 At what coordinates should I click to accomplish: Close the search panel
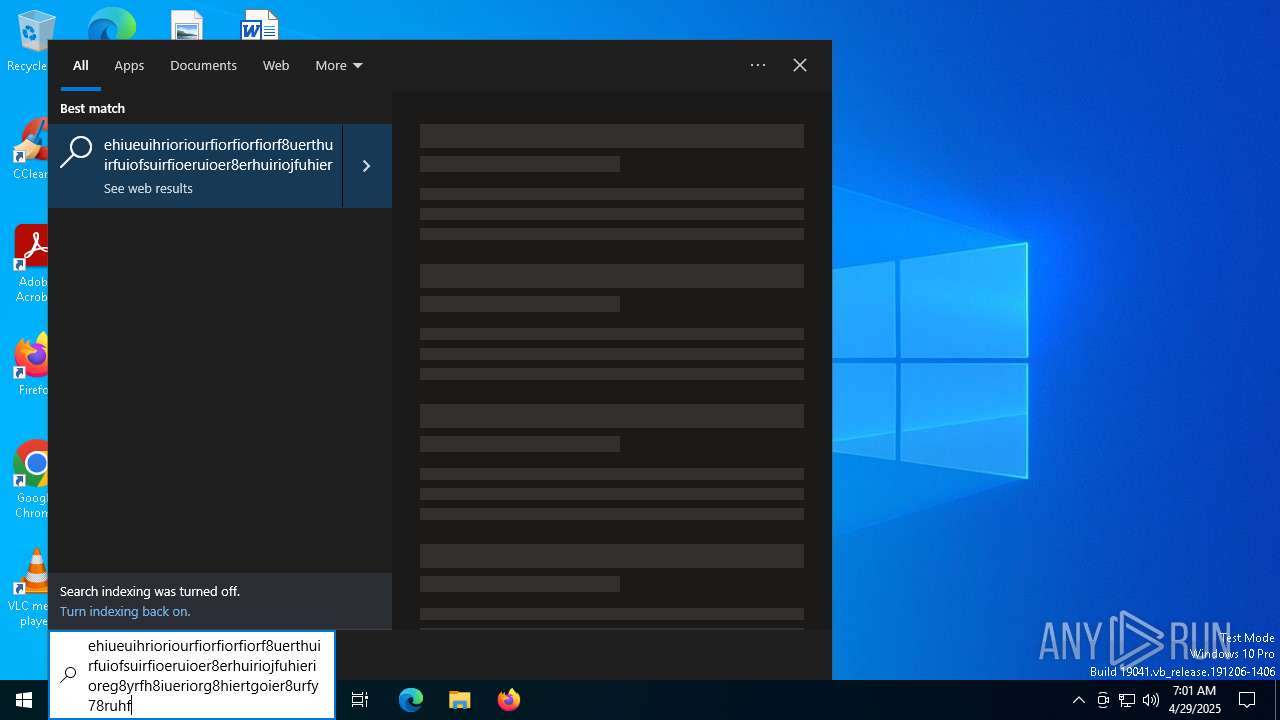(800, 65)
